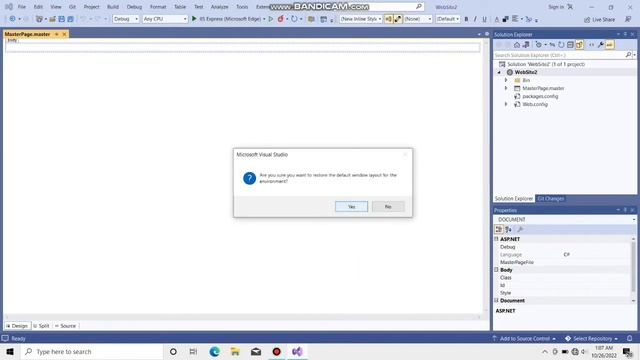Switch to the Split view tab
The image size is (640, 360).
[x=41, y=326]
